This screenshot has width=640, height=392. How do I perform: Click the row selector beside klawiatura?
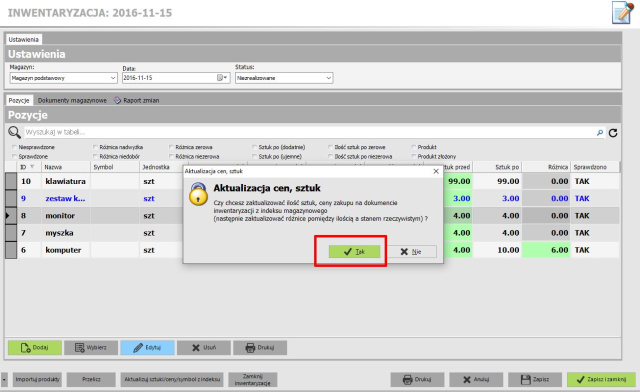(11, 181)
